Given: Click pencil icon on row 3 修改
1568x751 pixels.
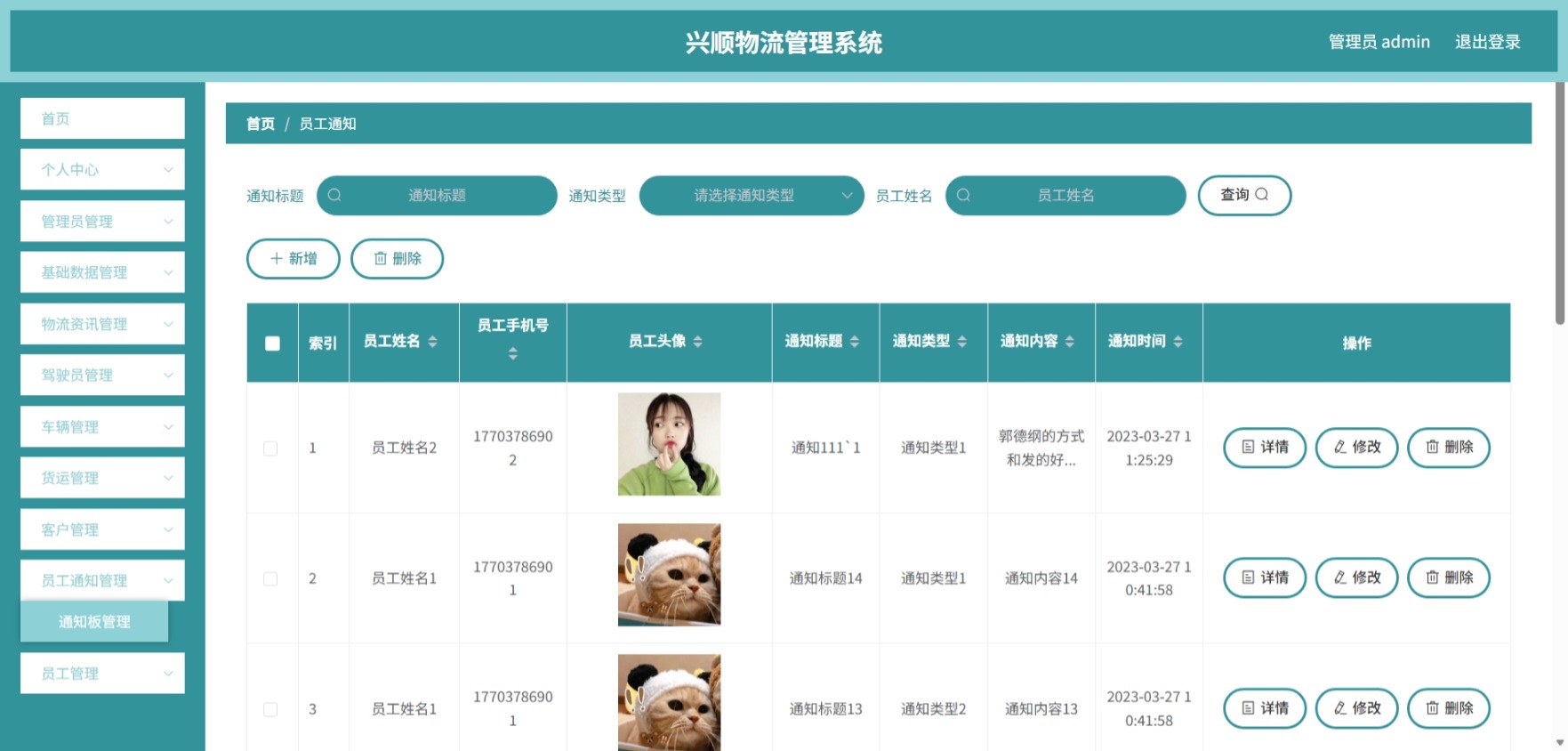Looking at the screenshot, I should 1339,708.
